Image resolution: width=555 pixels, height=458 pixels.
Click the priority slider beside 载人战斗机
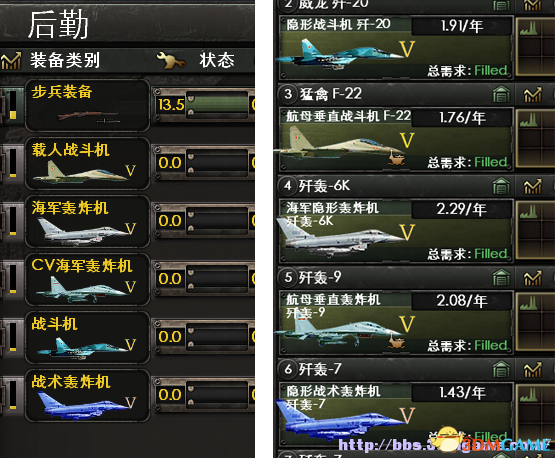point(13,163)
